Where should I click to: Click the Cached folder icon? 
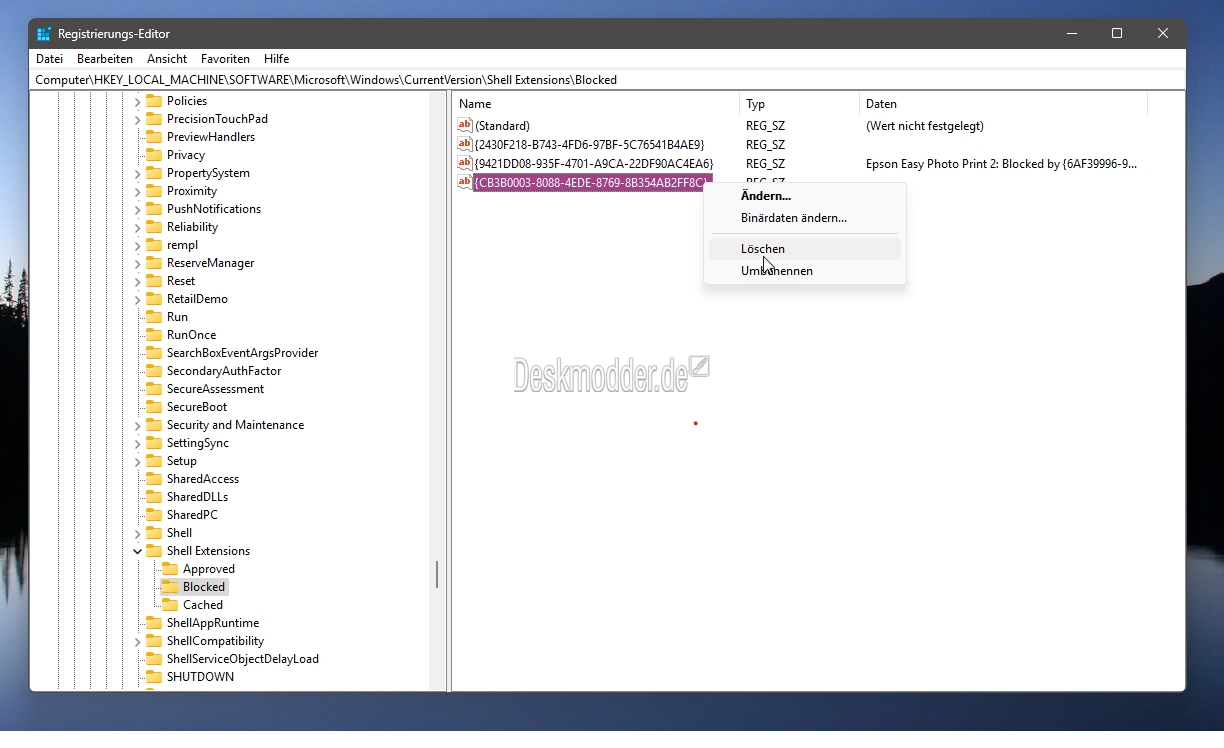tap(170, 605)
